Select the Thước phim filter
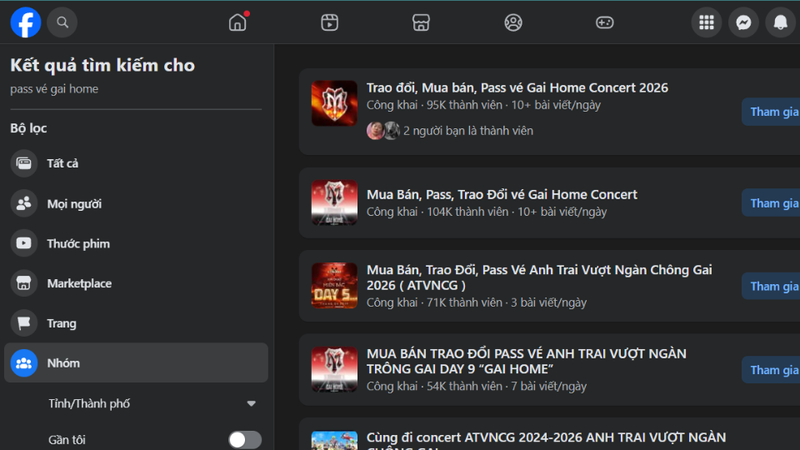This screenshot has height=450, width=800. click(136, 243)
